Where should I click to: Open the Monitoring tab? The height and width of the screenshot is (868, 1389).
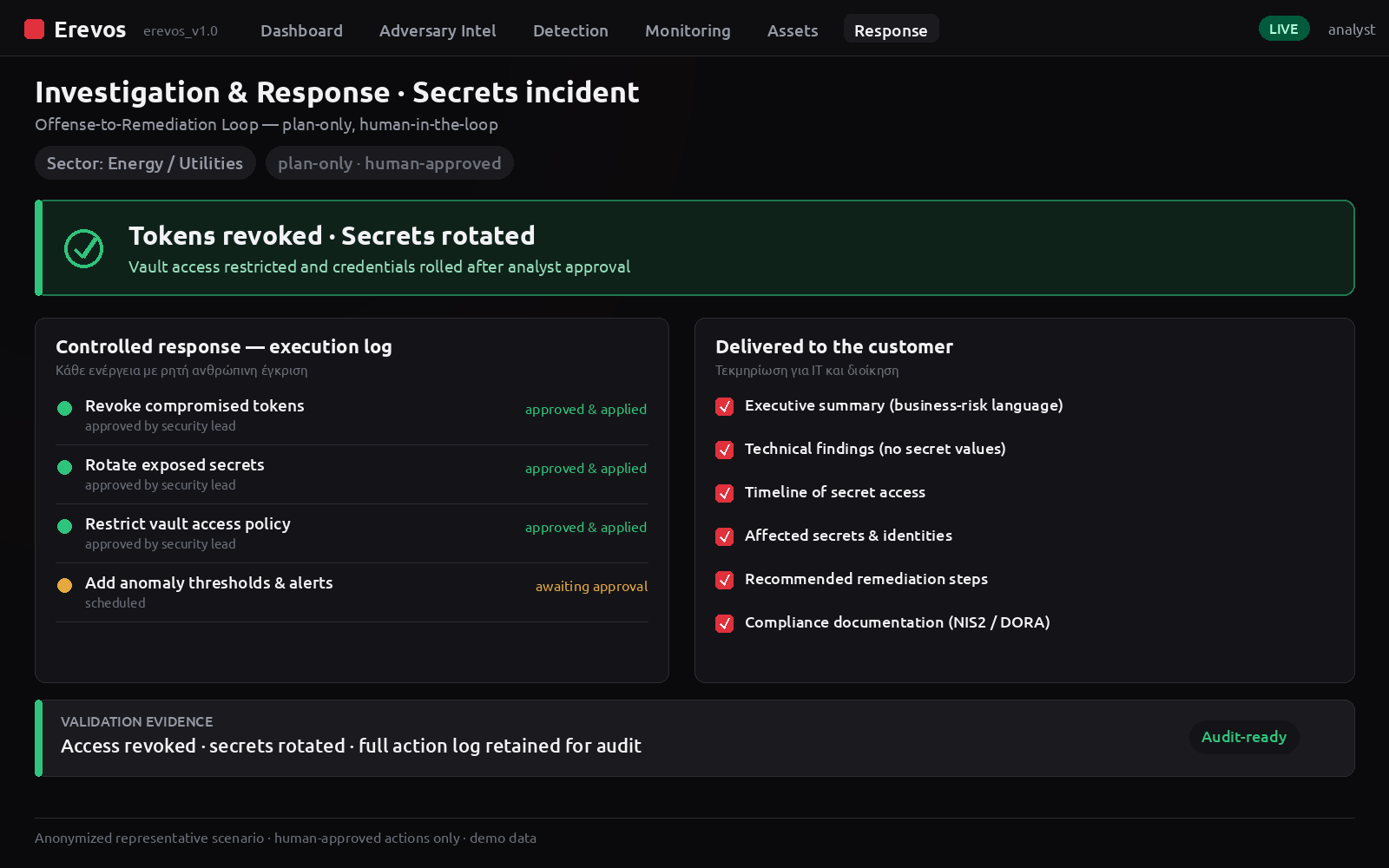click(688, 30)
